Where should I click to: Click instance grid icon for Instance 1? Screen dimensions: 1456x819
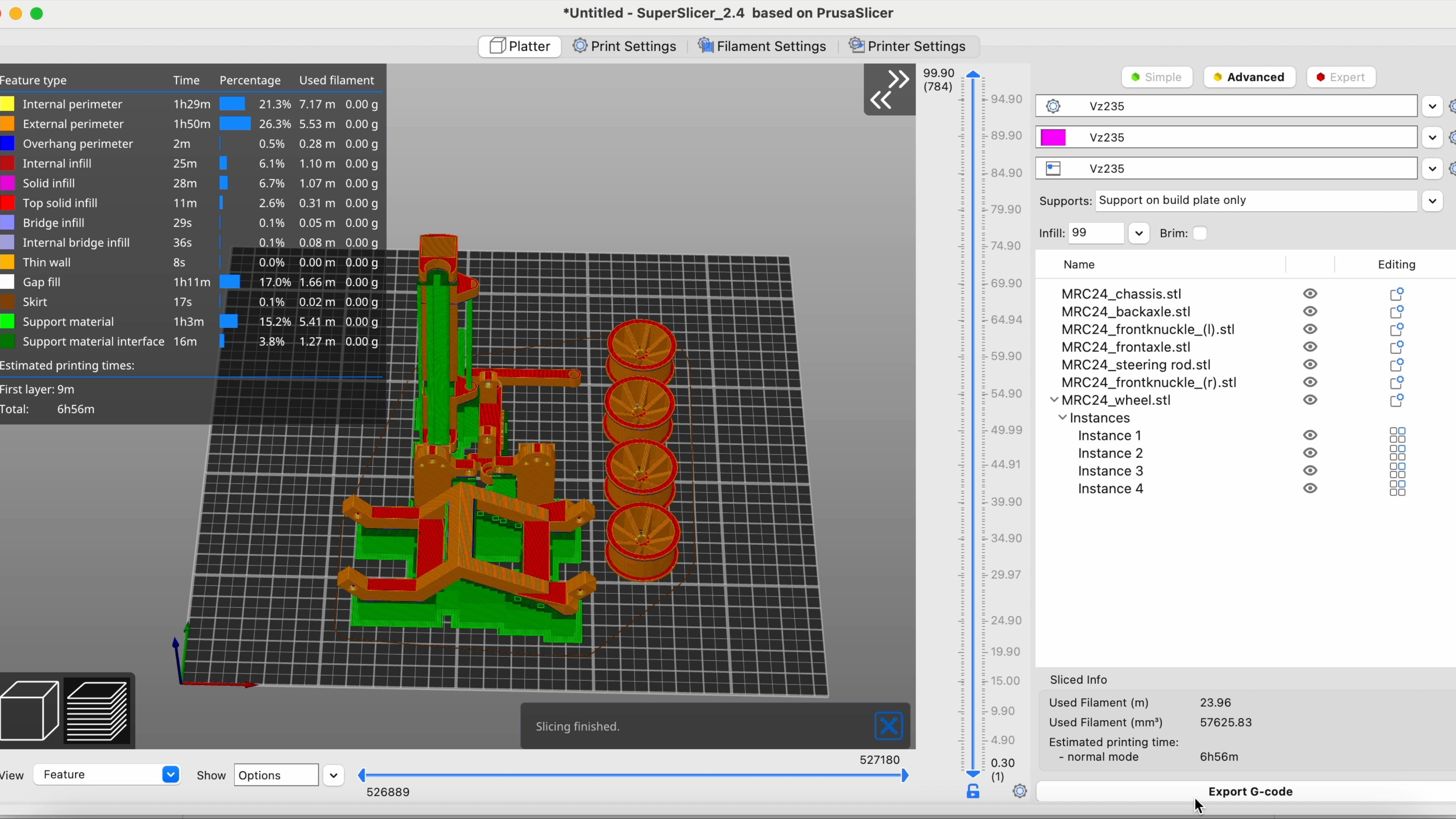pyautogui.click(x=1397, y=435)
